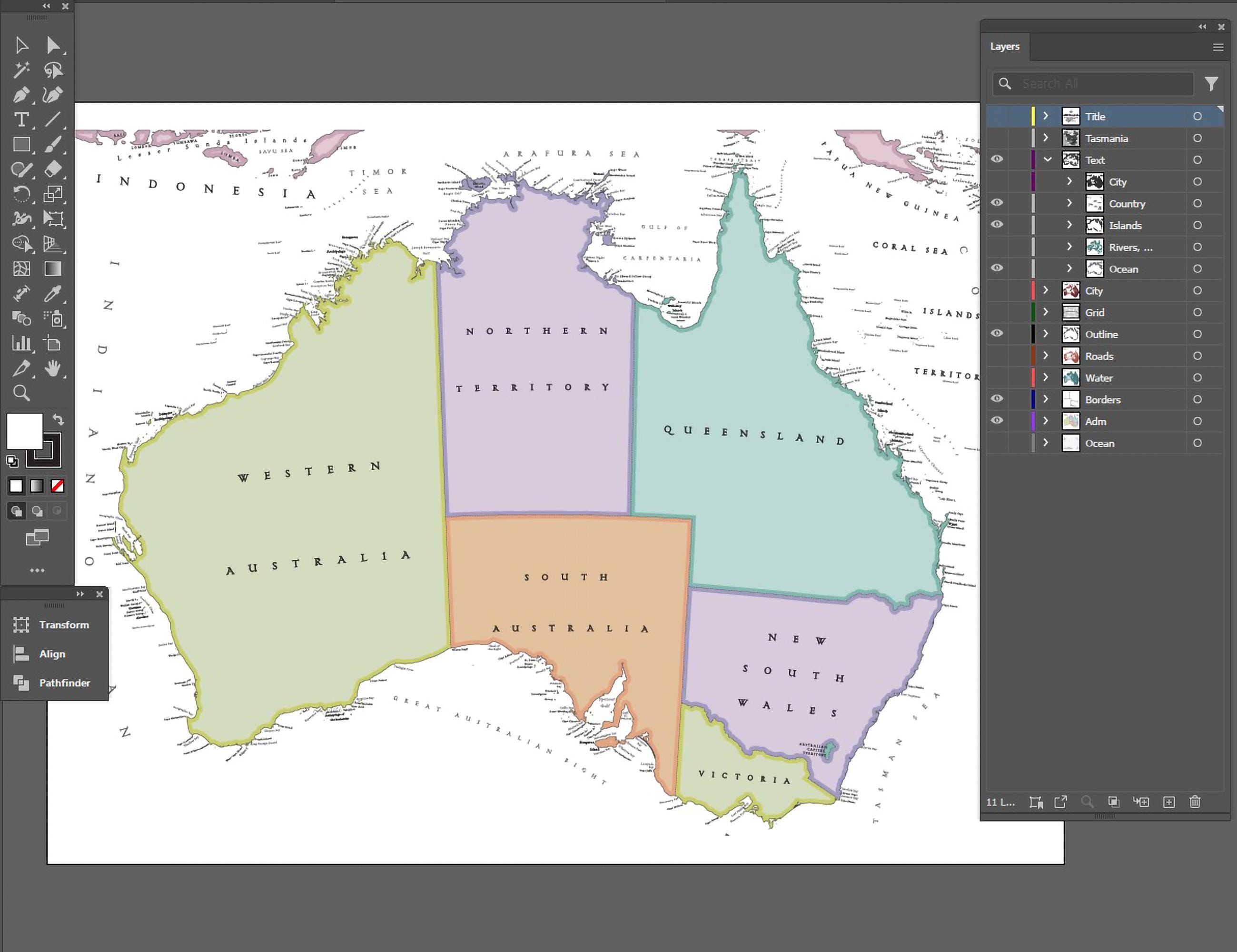Click the layer filter funnel icon
Viewport: 1237px width, 952px height.
[x=1211, y=84]
